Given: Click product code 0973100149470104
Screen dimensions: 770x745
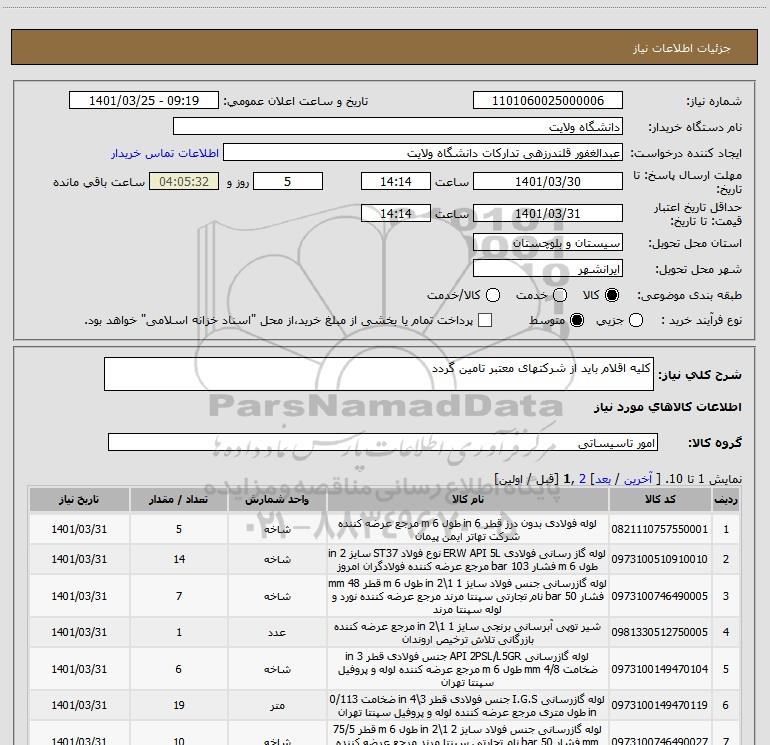Looking at the screenshot, I should 660,669.
